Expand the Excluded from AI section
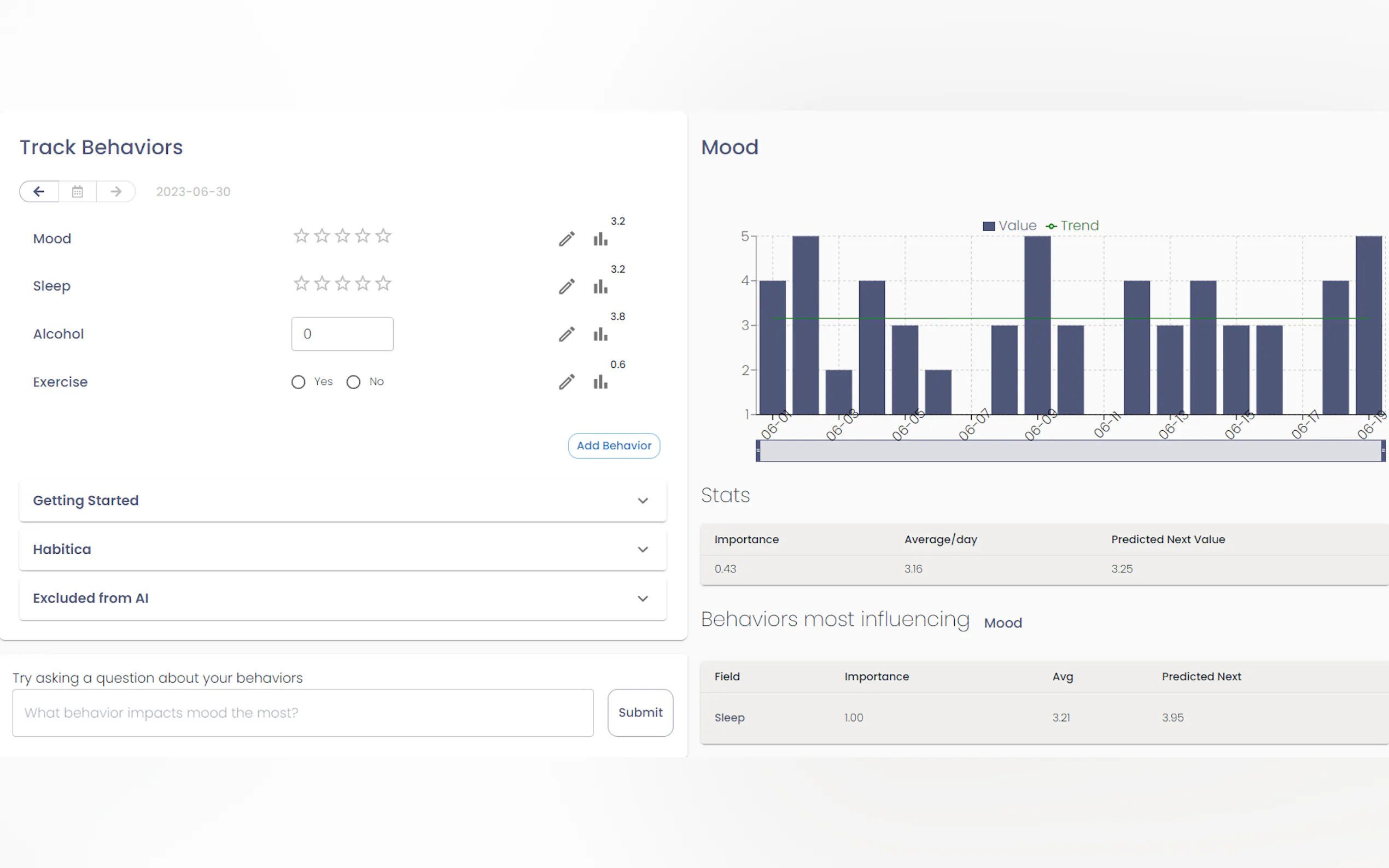The width and height of the screenshot is (1389, 868). click(343, 598)
